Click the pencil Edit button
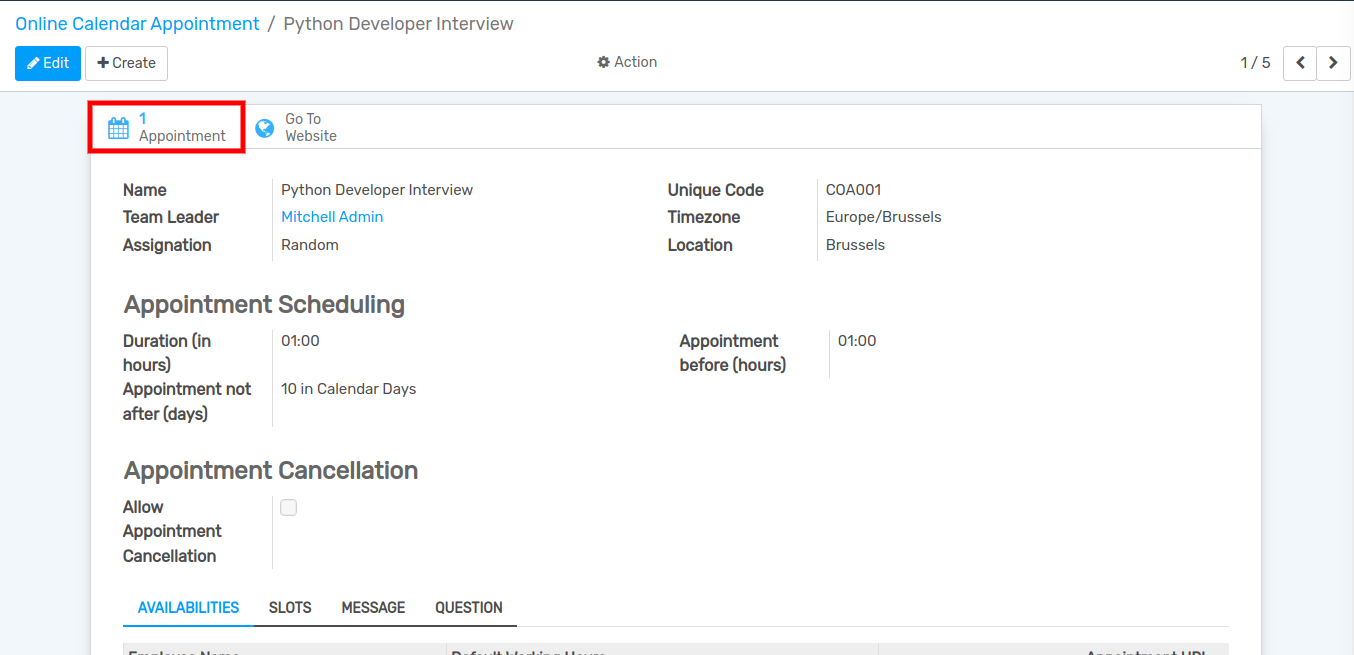Image resolution: width=1354 pixels, height=655 pixels. 48,63
